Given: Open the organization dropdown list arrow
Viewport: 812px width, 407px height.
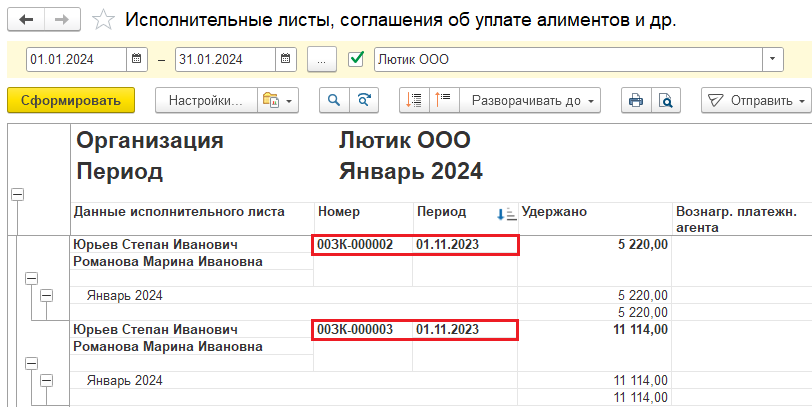Looking at the screenshot, I should point(772,59).
